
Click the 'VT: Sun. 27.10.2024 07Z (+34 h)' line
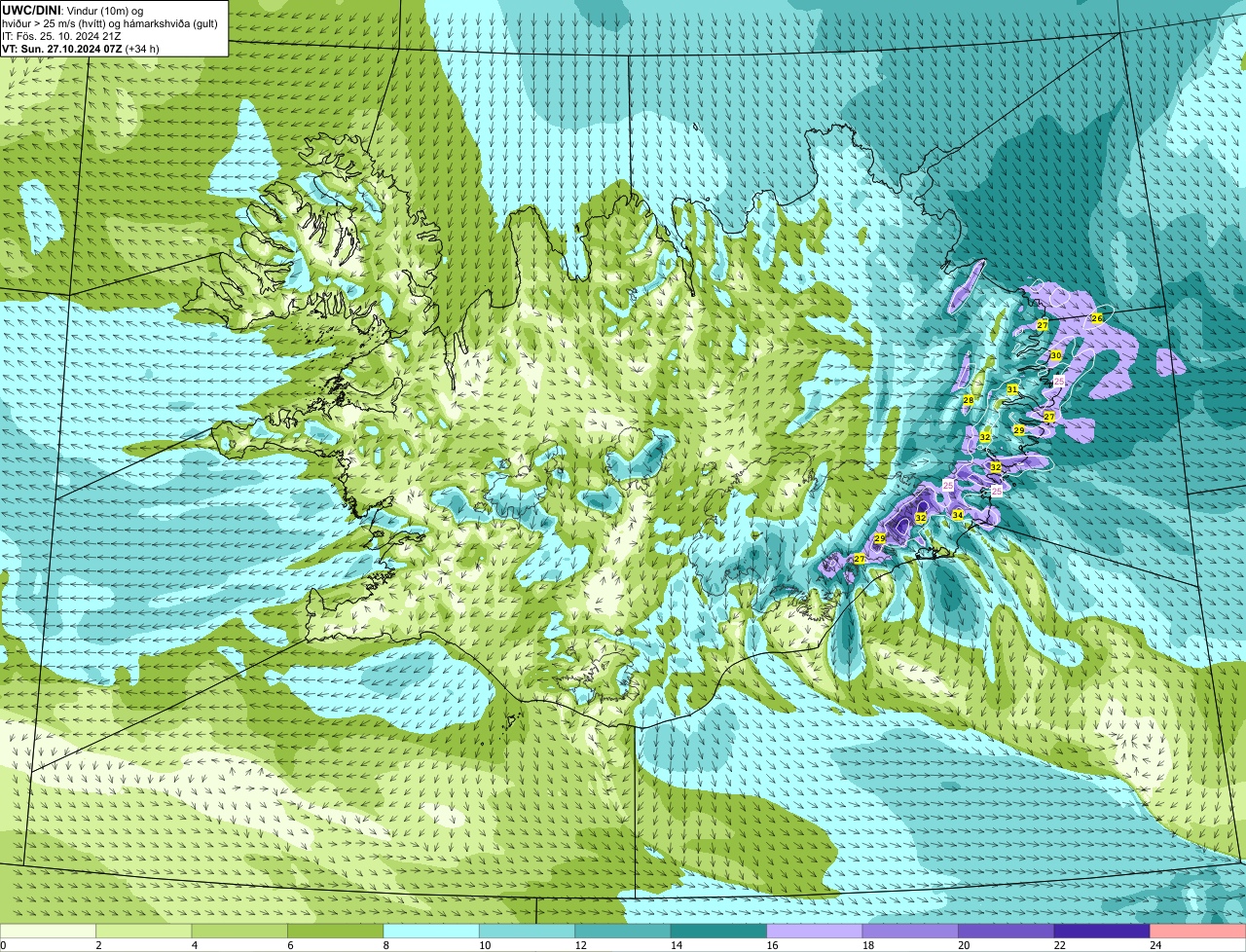click(x=81, y=48)
